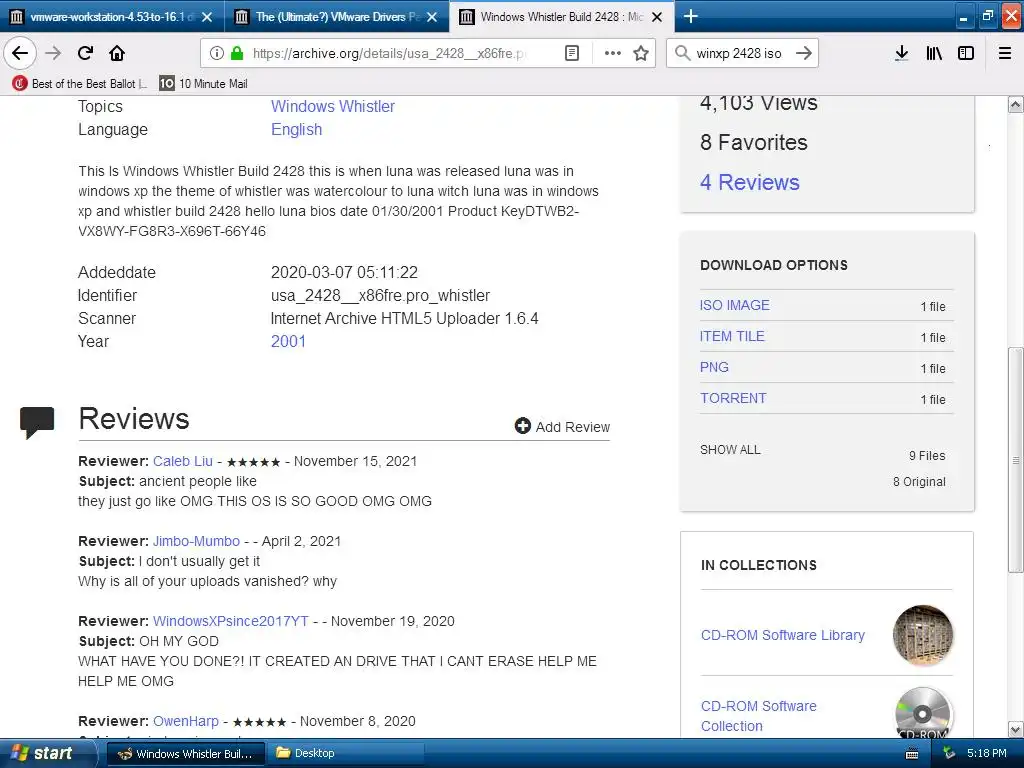Toggle reader view in address bar
1024x768 pixels.
coord(571,53)
